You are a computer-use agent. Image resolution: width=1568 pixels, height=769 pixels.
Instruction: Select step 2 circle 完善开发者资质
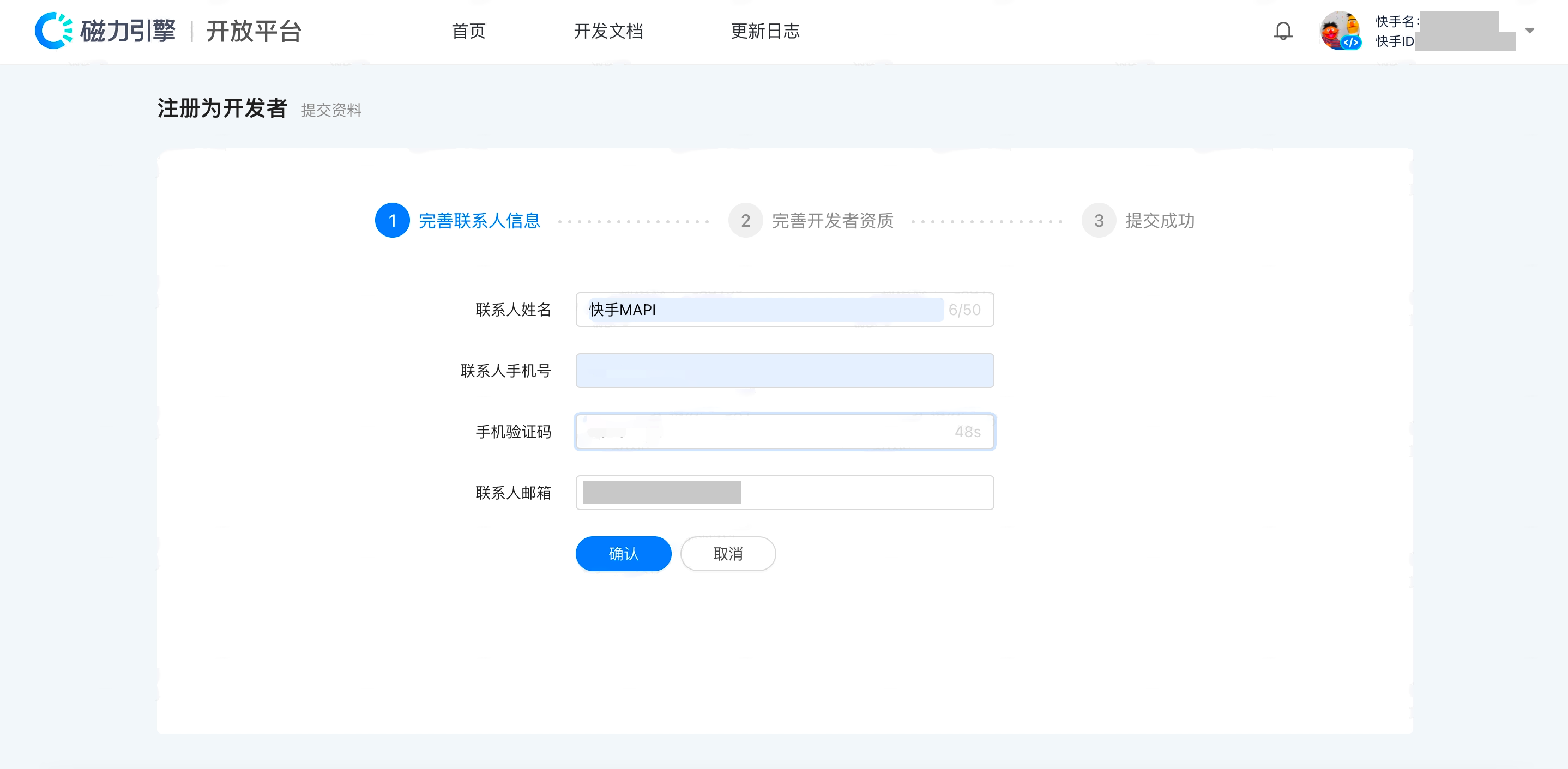[746, 220]
